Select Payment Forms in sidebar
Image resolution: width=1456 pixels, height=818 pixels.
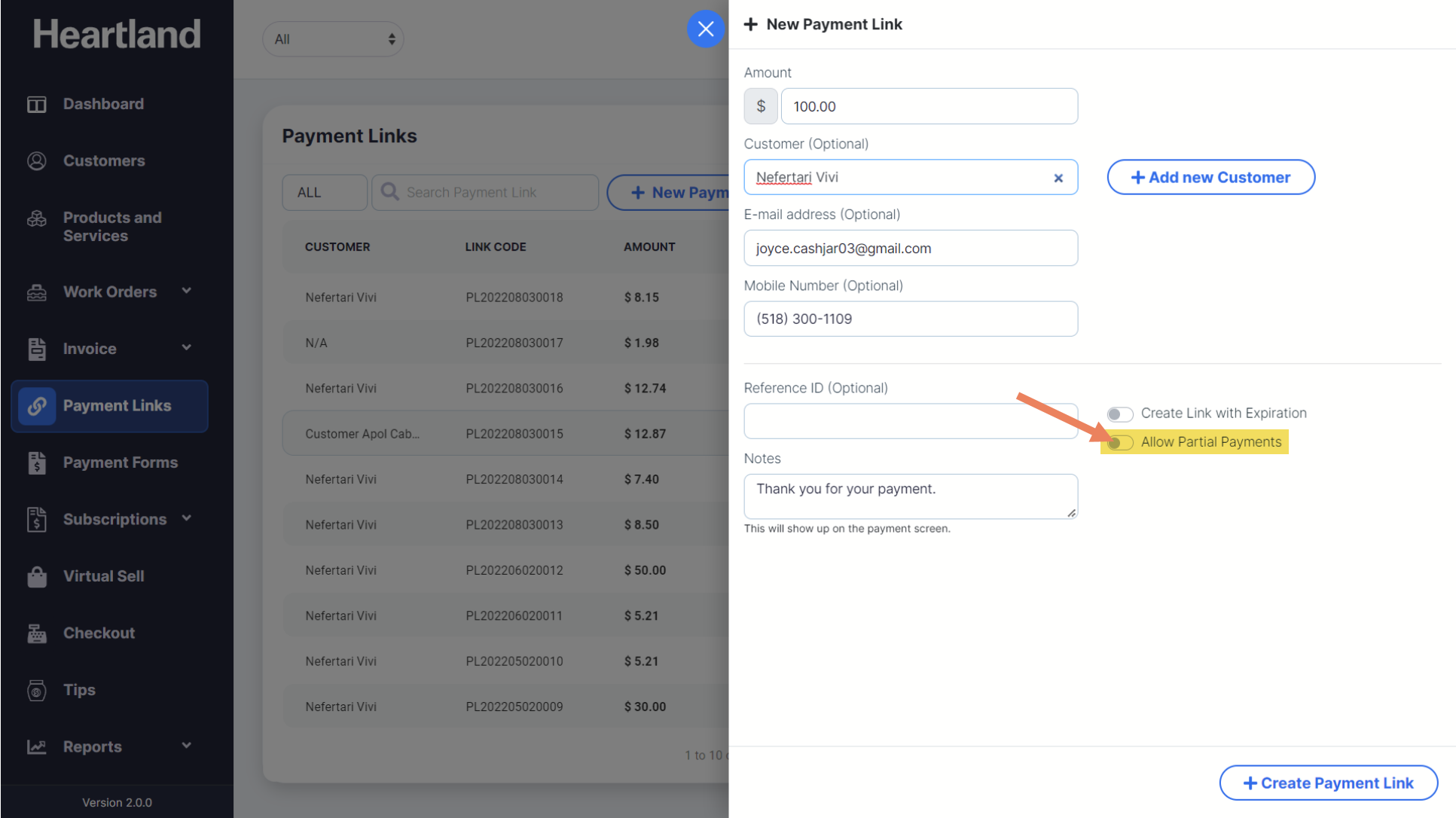[x=121, y=462]
